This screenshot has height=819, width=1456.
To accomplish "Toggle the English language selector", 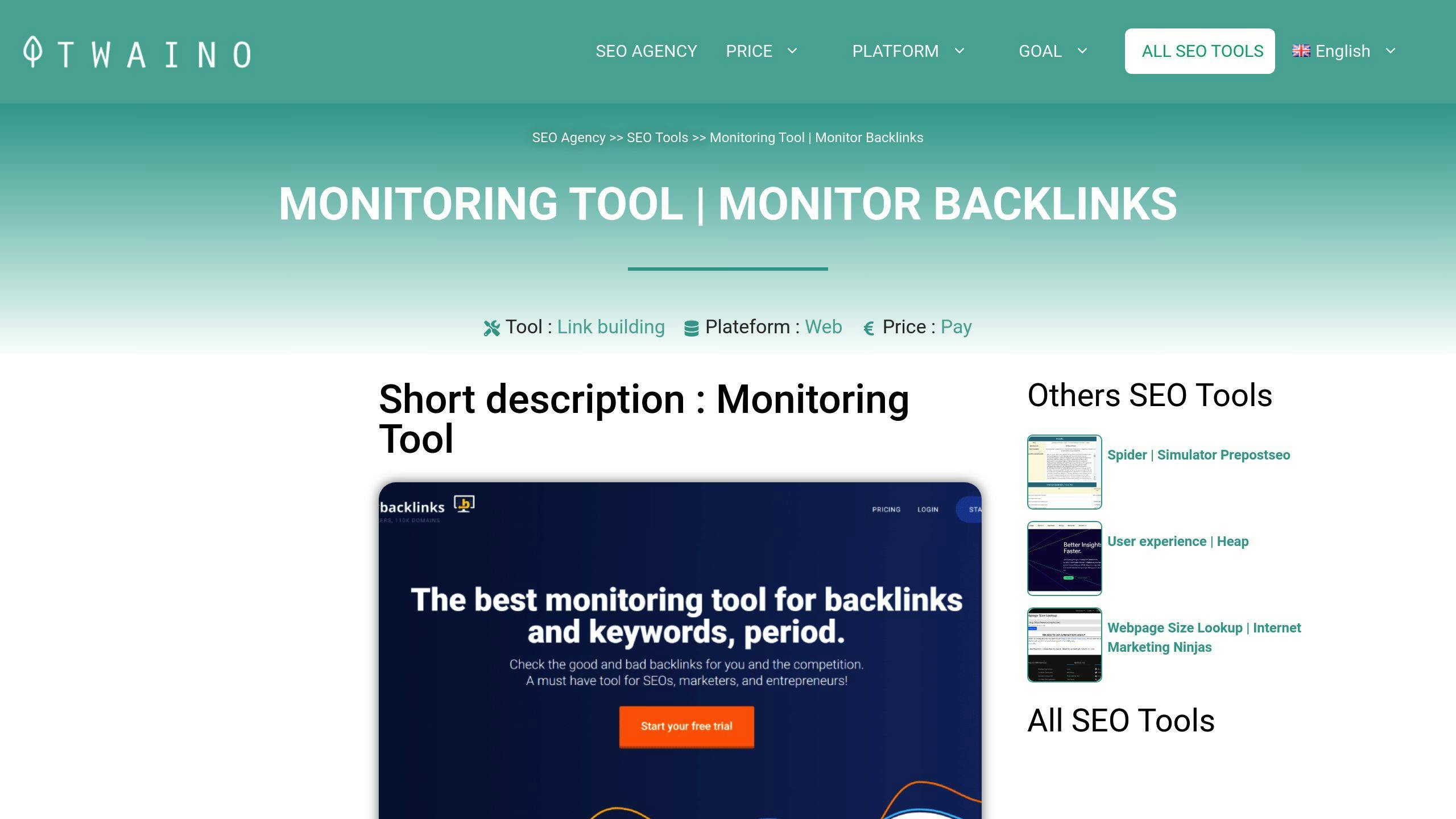I will [1345, 51].
